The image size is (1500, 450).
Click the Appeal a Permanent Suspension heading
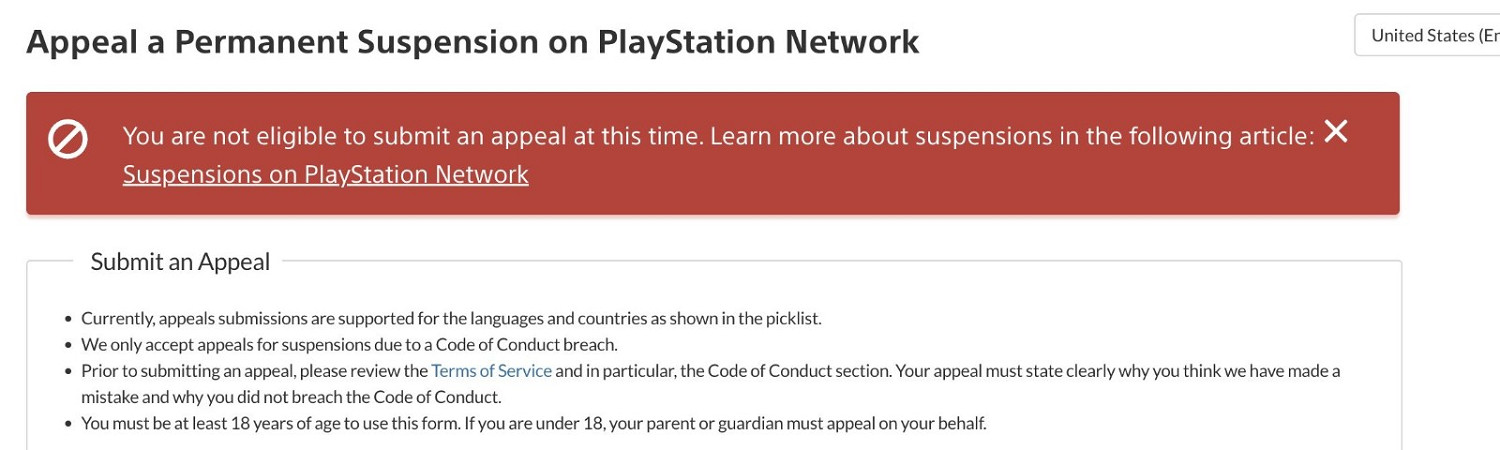(472, 42)
